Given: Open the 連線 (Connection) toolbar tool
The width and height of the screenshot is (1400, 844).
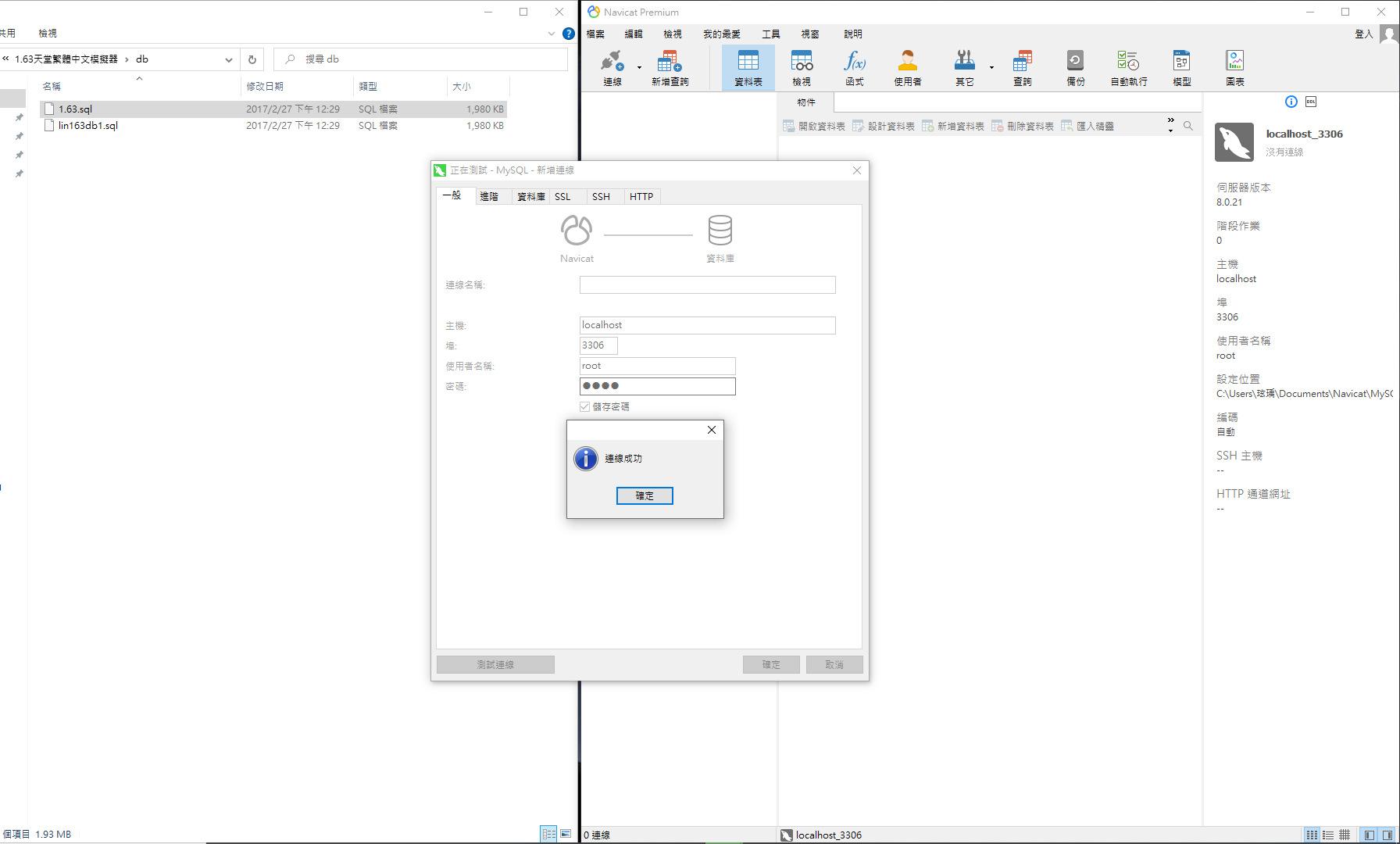Looking at the screenshot, I should point(612,67).
